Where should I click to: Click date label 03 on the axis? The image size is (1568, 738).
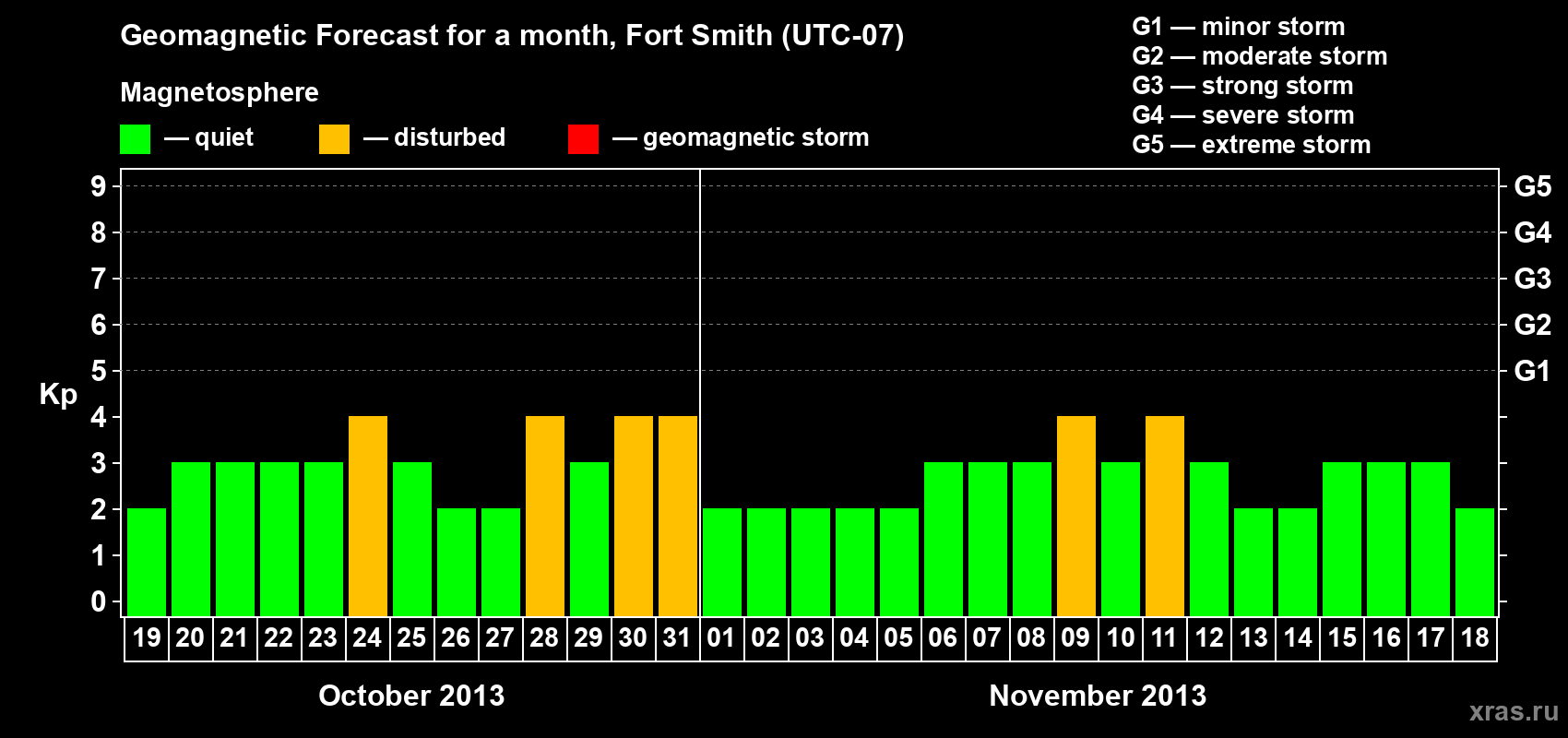point(810,637)
